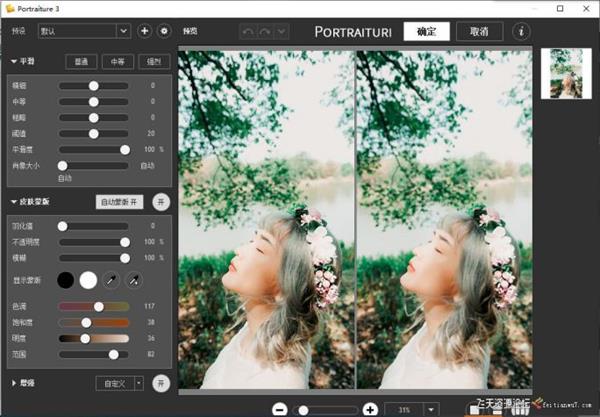Pick mask color with first eyedropper
This screenshot has height=417, width=600.
click(112, 280)
